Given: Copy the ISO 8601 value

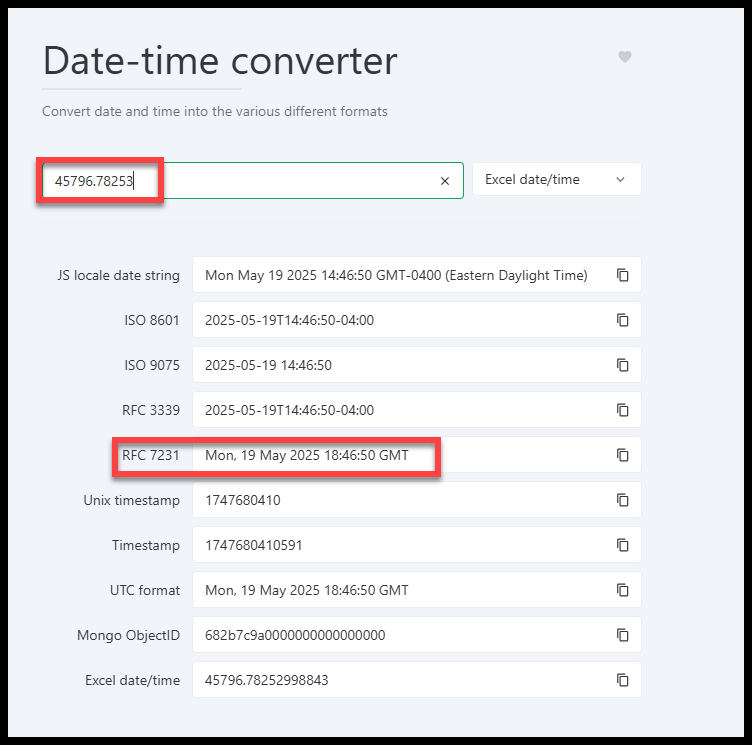Looking at the screenshot, I should coord(623,320).
